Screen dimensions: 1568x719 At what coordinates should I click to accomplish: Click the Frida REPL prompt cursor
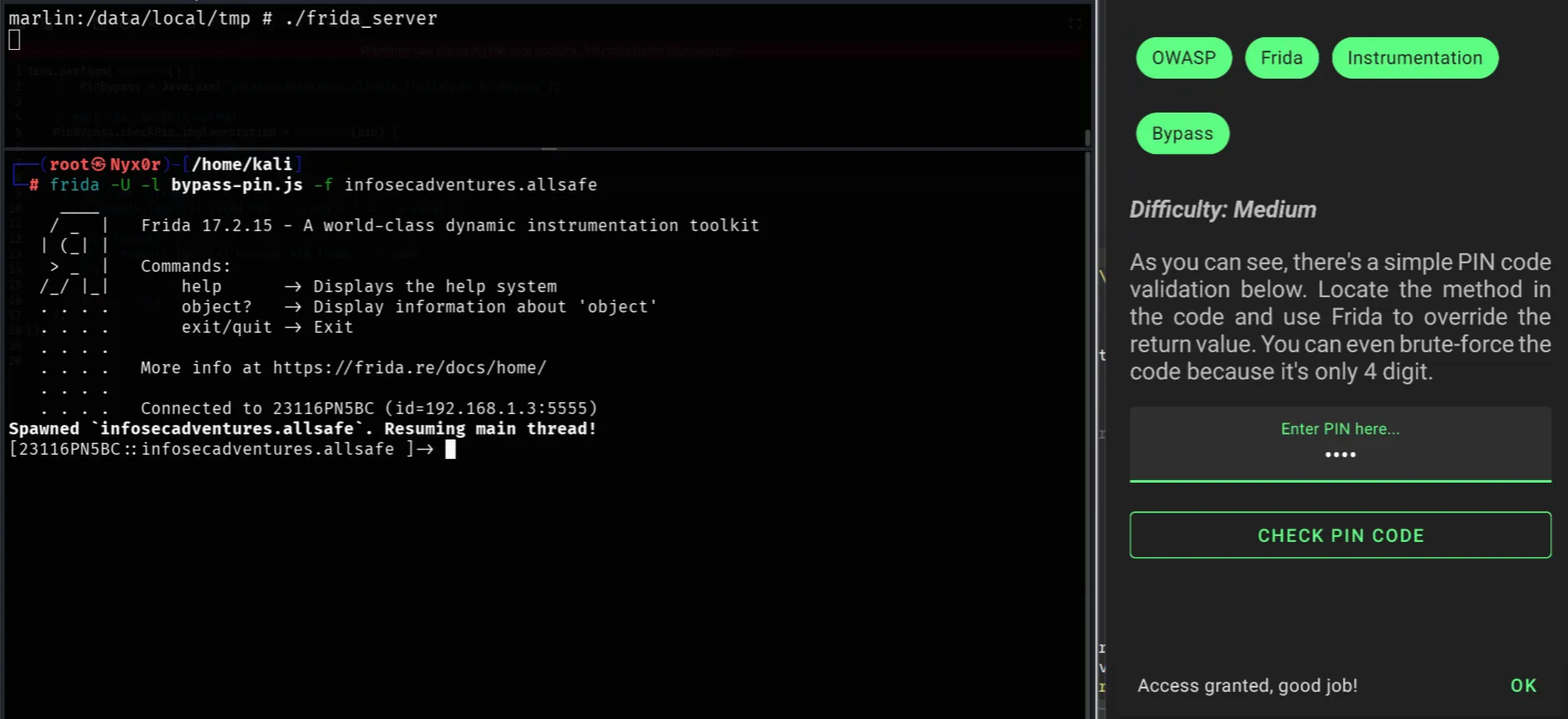(x=450, y=450)
